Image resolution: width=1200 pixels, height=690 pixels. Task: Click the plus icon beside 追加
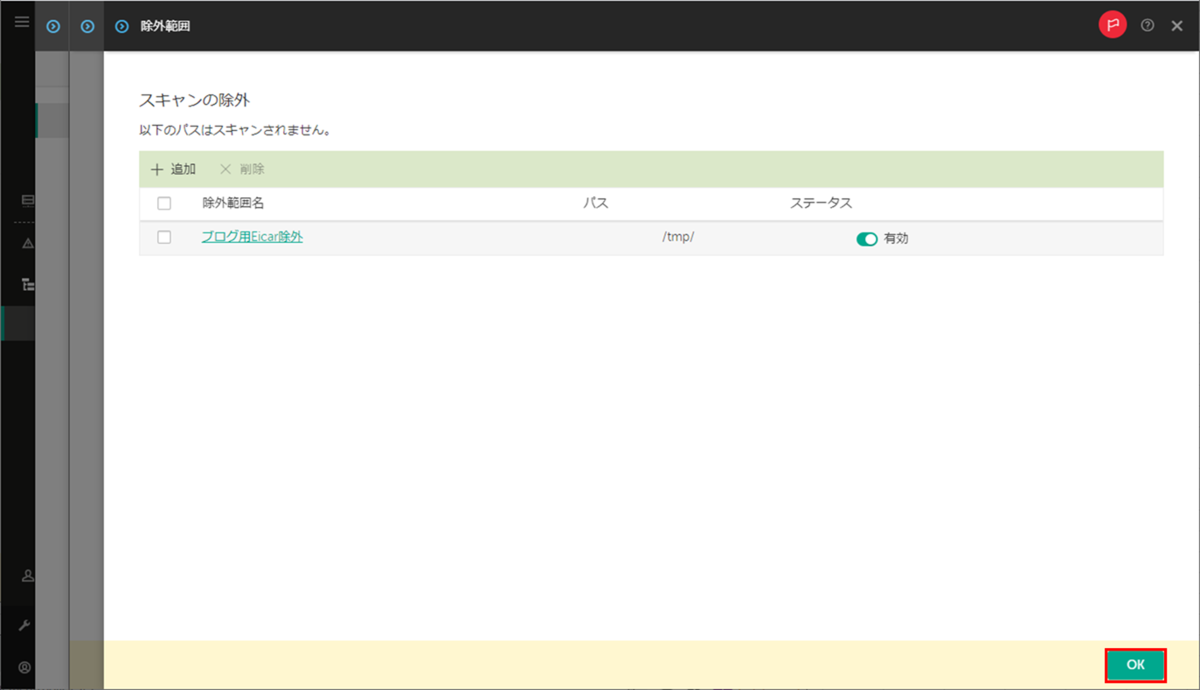(155, 169)
